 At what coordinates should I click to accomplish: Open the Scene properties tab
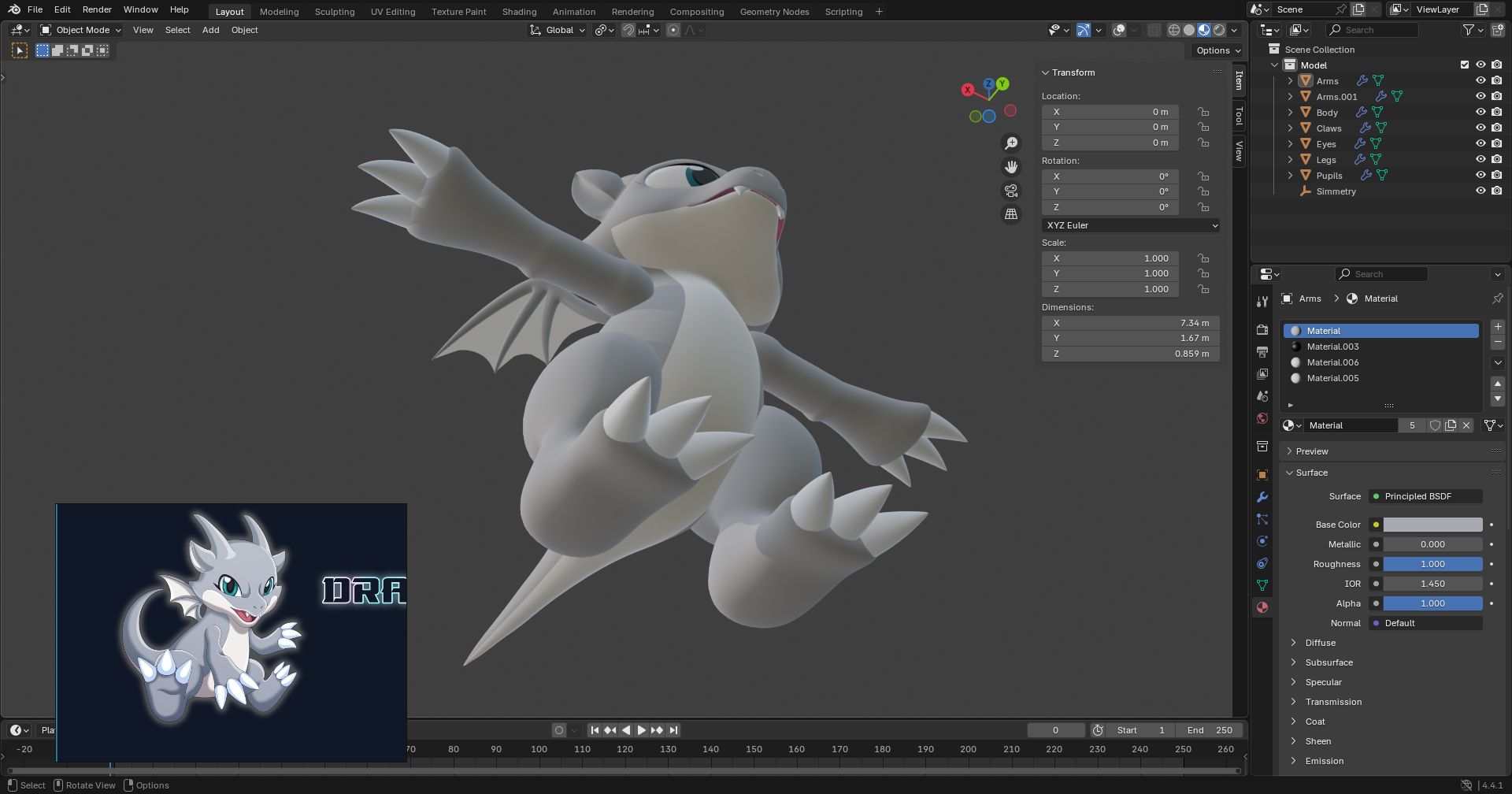tap(1262, 396)
